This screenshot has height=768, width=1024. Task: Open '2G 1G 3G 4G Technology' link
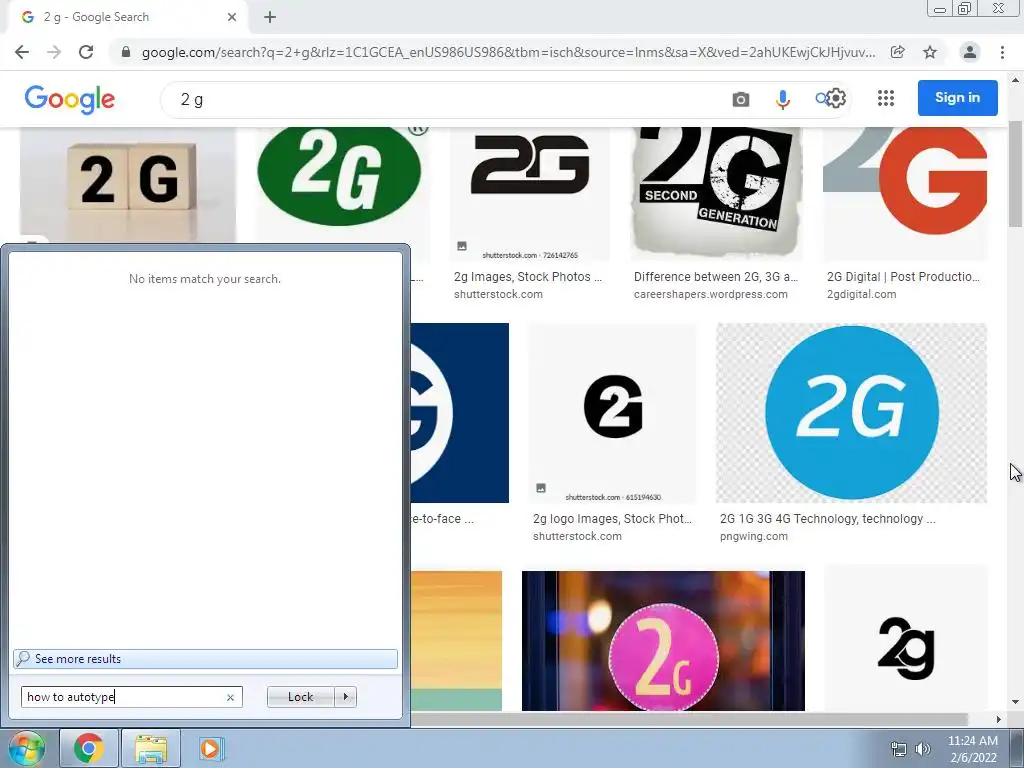click(827, 519)
